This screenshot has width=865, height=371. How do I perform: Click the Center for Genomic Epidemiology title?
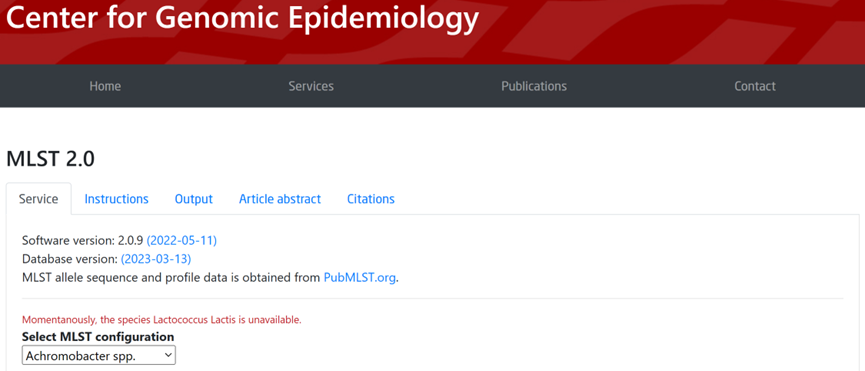pos(242,19)
